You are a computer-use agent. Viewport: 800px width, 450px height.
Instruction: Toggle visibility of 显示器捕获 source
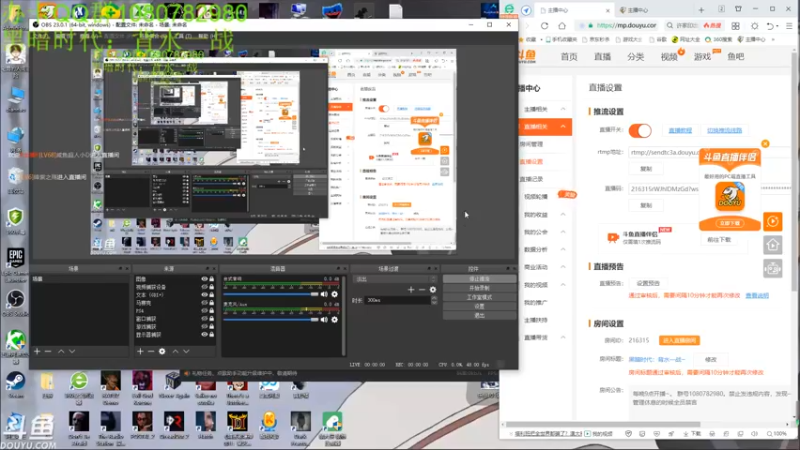[205, 335]
